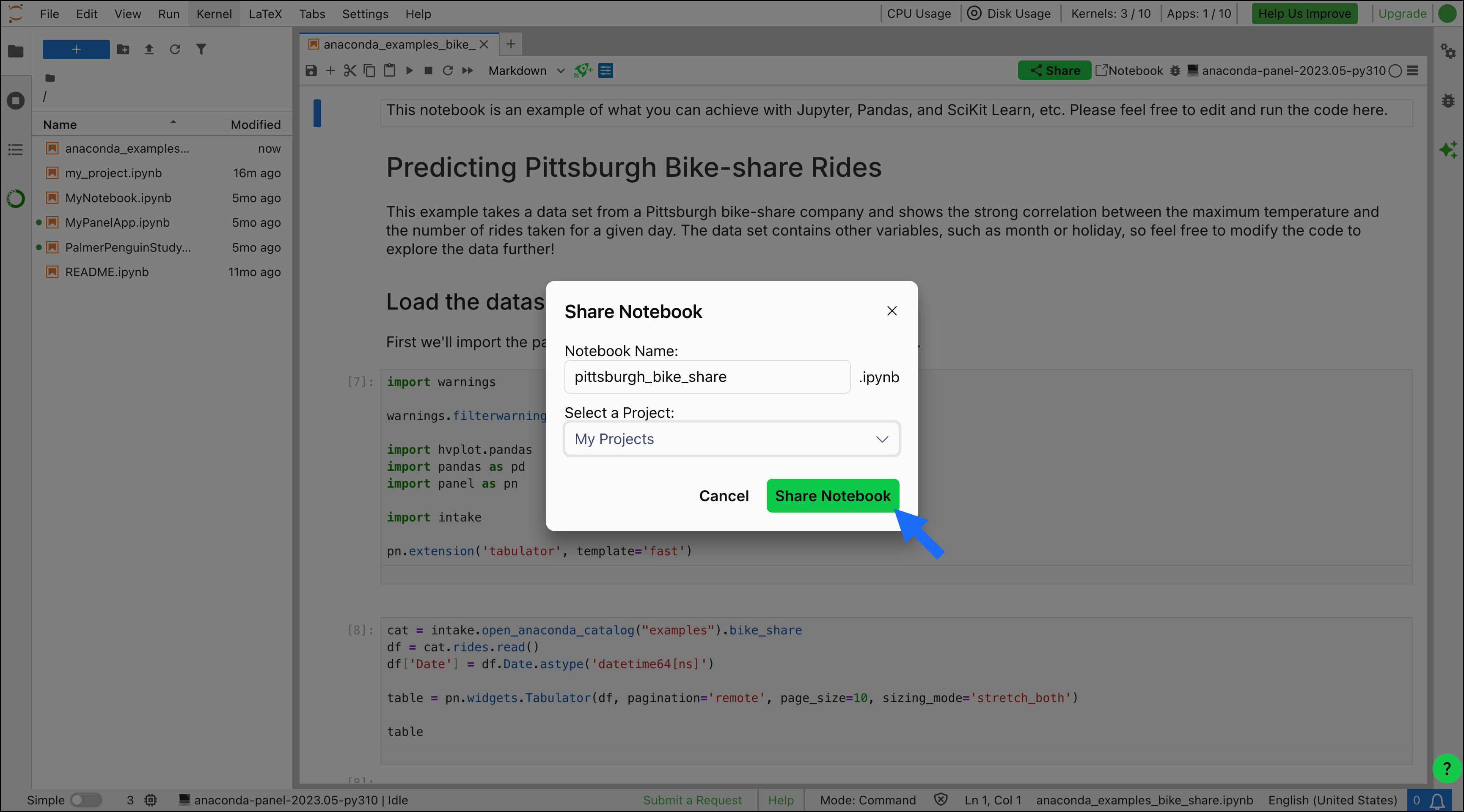Open the file browser sidebar tab

click(16, 51)
